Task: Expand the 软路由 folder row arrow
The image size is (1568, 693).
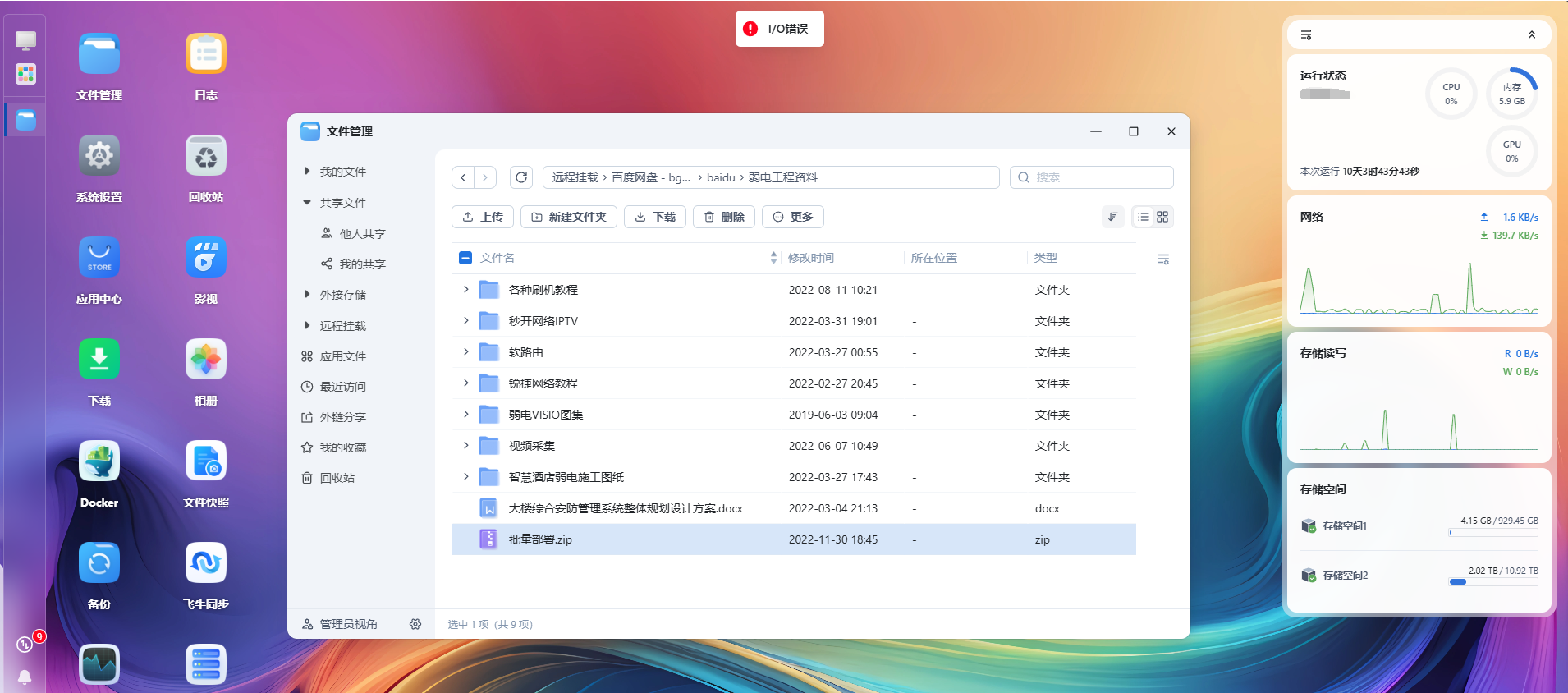Action: pyautogui.click(x=466, y=351)
